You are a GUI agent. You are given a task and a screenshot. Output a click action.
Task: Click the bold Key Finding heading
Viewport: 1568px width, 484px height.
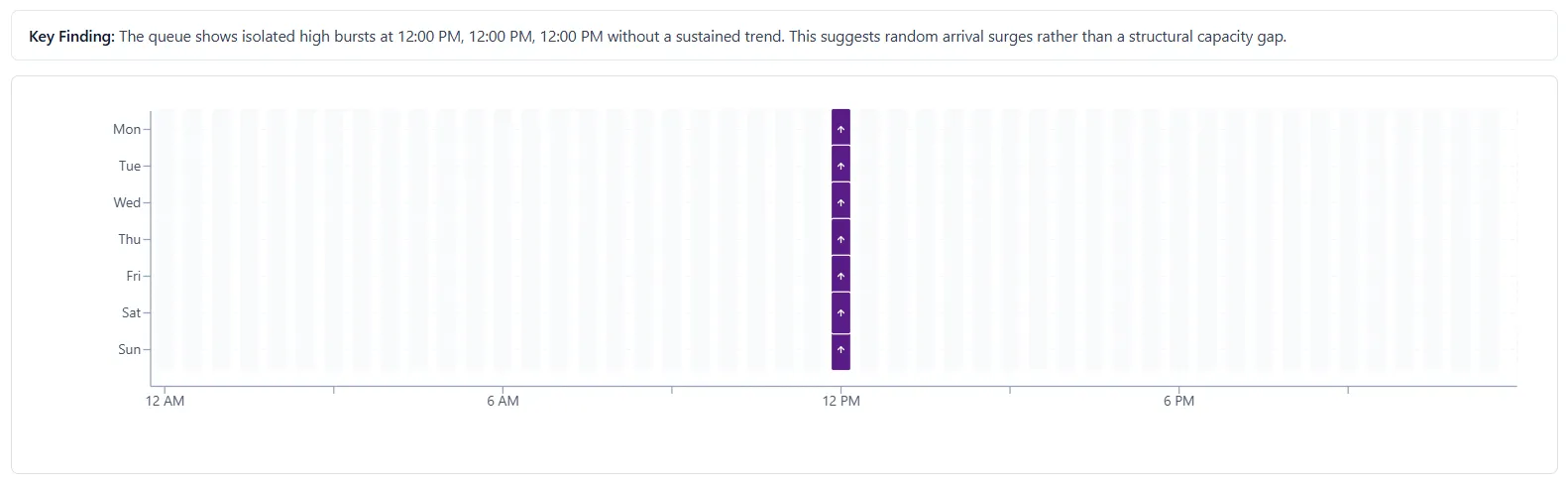(72, 37)
